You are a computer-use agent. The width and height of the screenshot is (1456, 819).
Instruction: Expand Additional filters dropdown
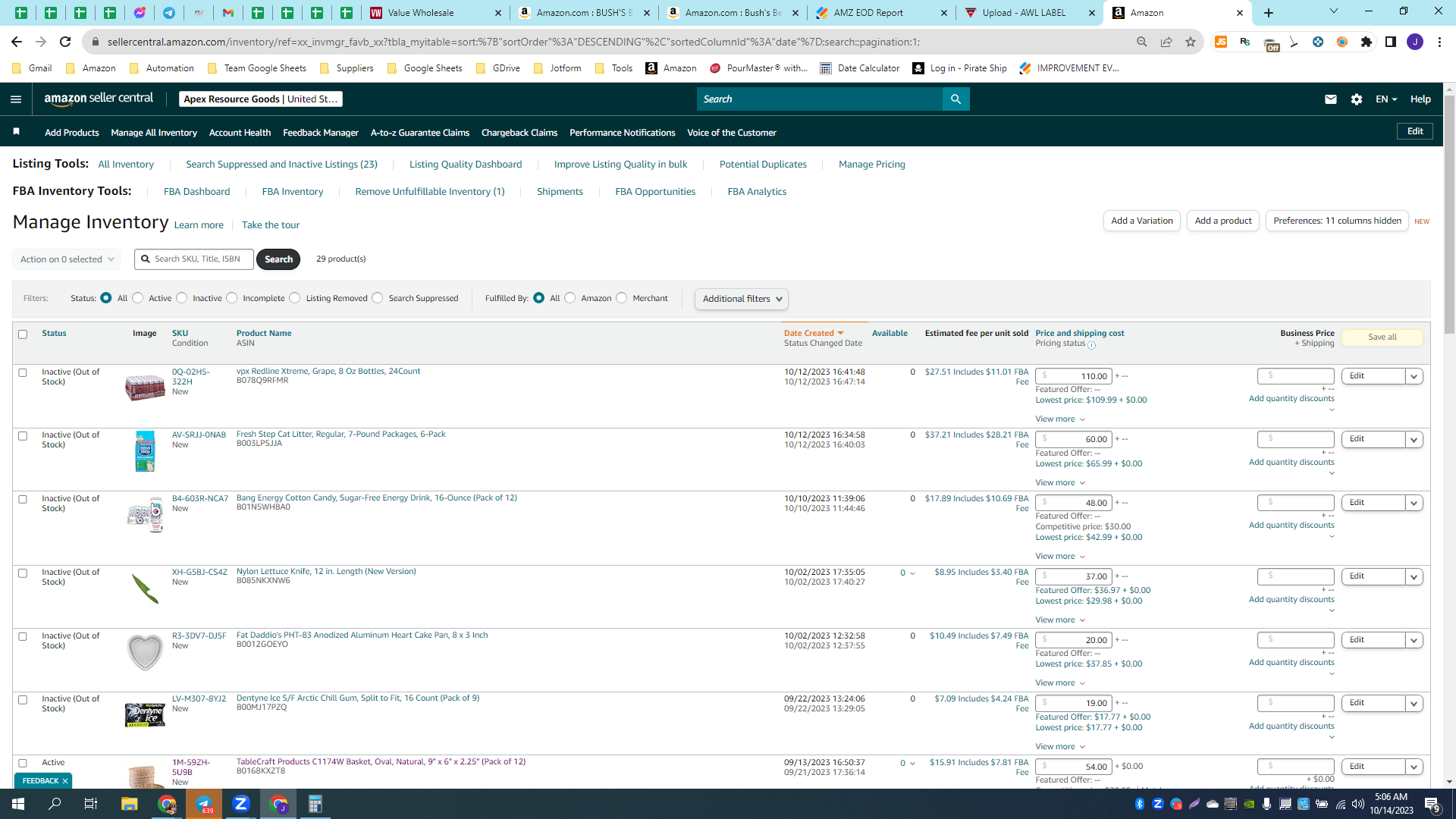(742, 299)
